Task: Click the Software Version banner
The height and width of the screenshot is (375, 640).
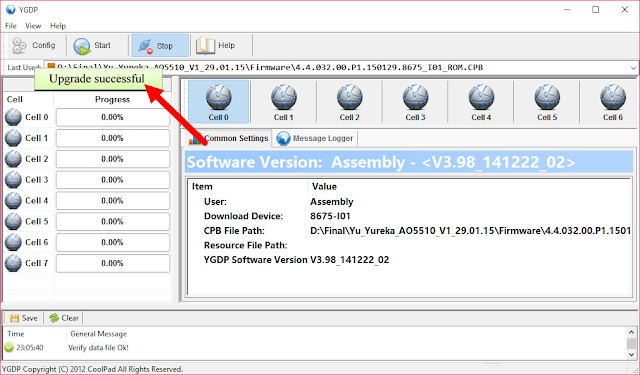Action: 409,162
